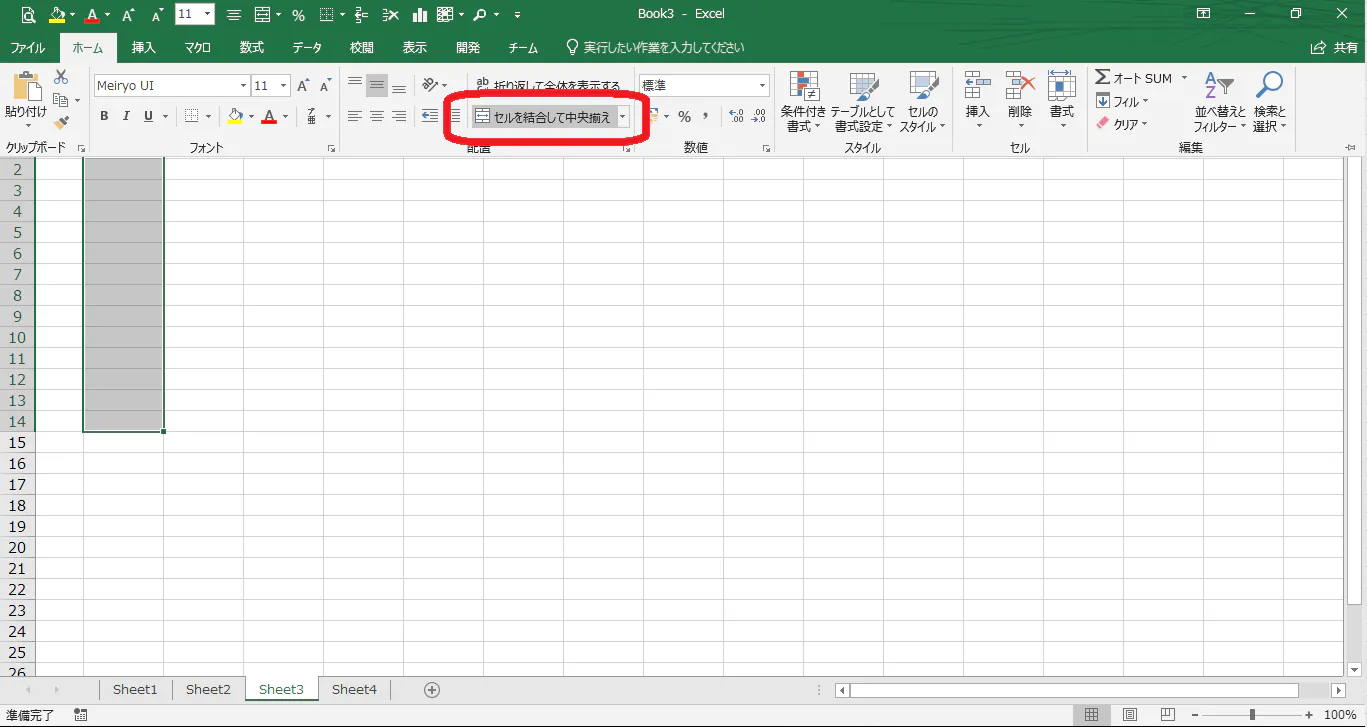Viewport: 1367px width, 727px height.
Task: Open Cell Styles (セルのスタイル) gallery
Action: pos(923,102)
